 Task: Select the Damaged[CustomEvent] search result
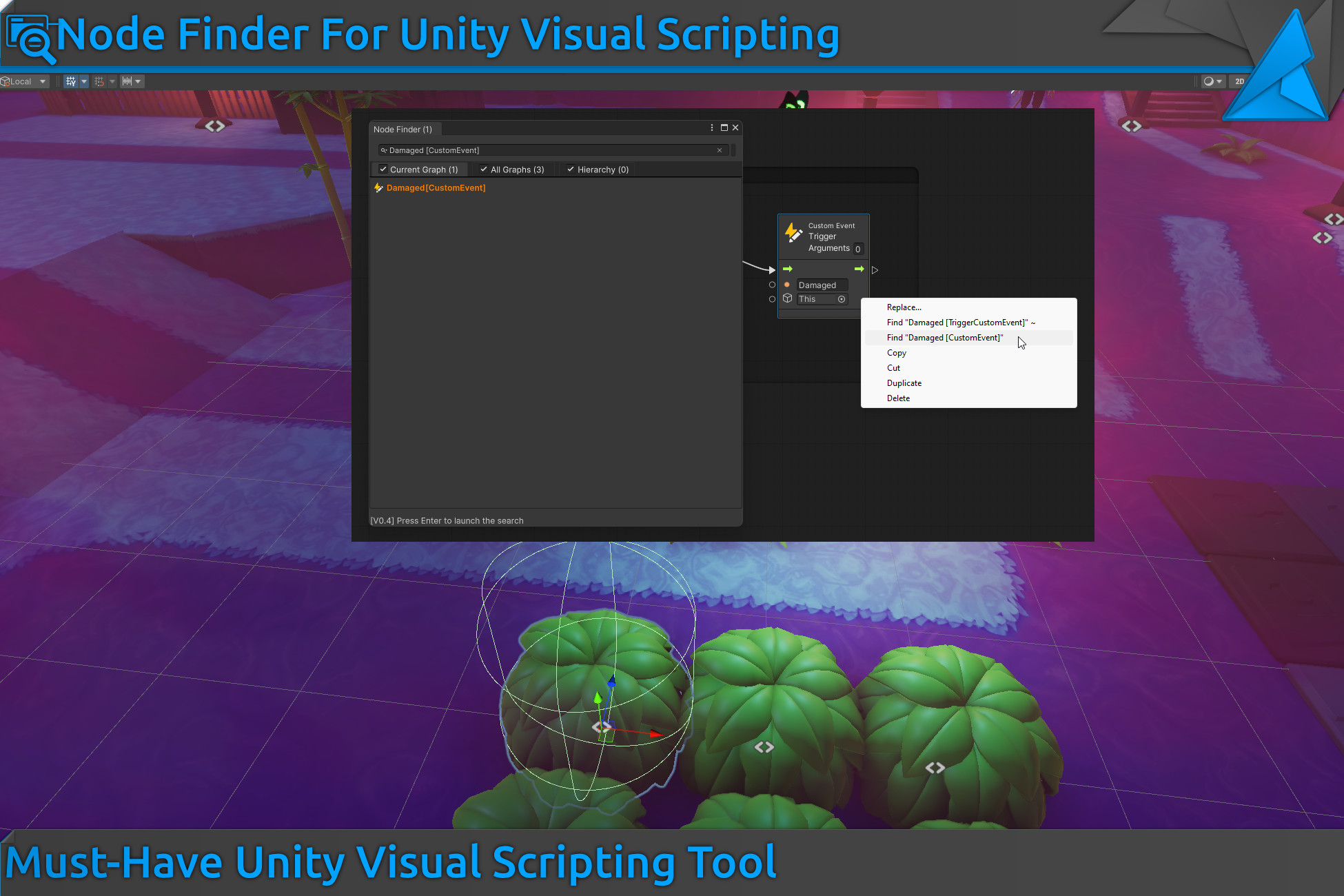point(436,187)
